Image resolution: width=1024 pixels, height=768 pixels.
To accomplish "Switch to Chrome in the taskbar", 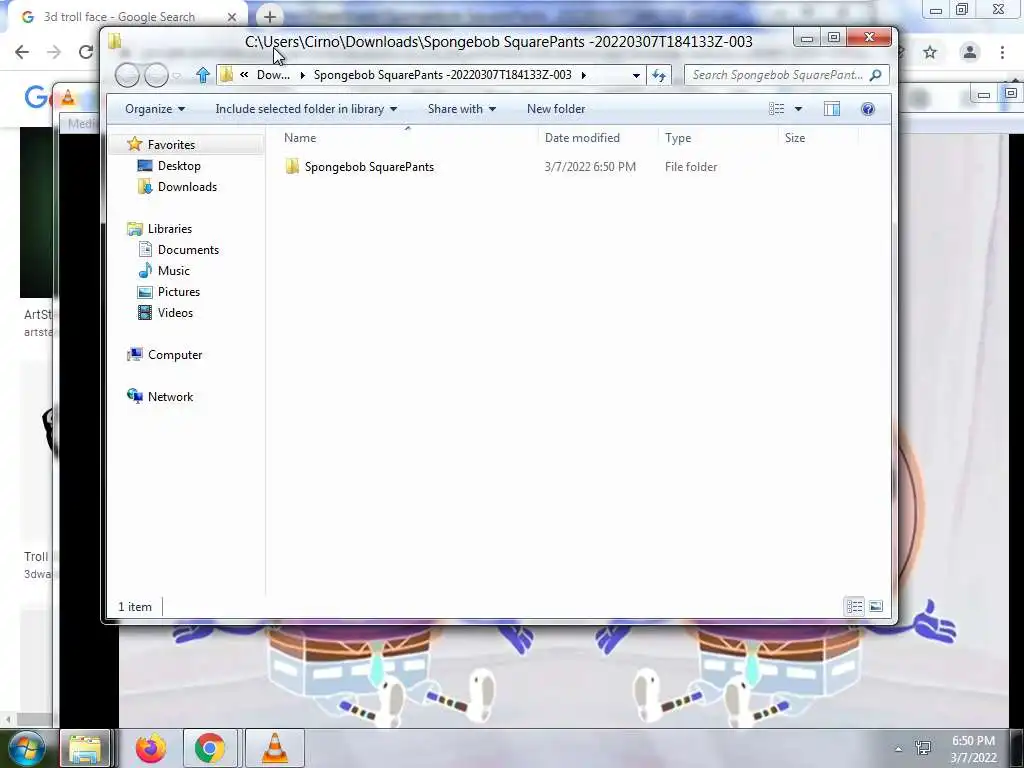I will point(209,748).
